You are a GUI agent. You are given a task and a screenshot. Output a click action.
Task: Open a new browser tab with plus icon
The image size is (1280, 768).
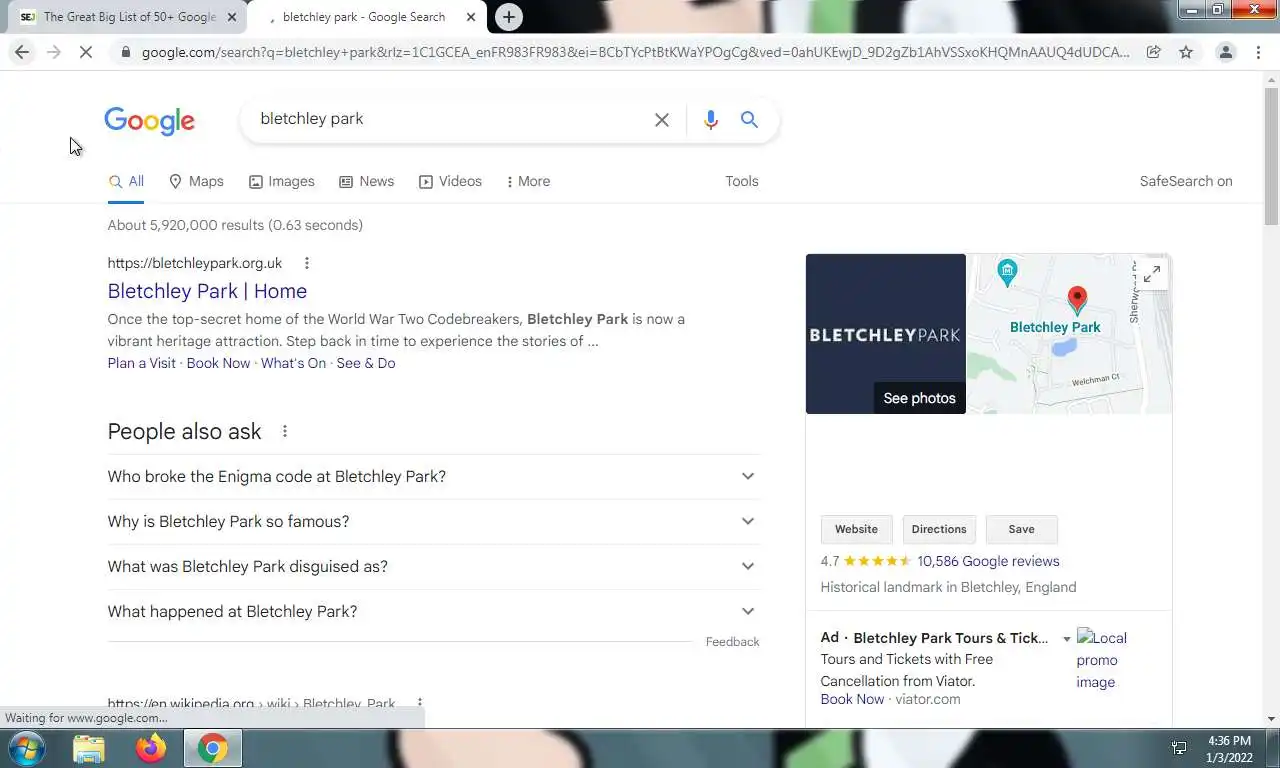(x=509, y=17)
